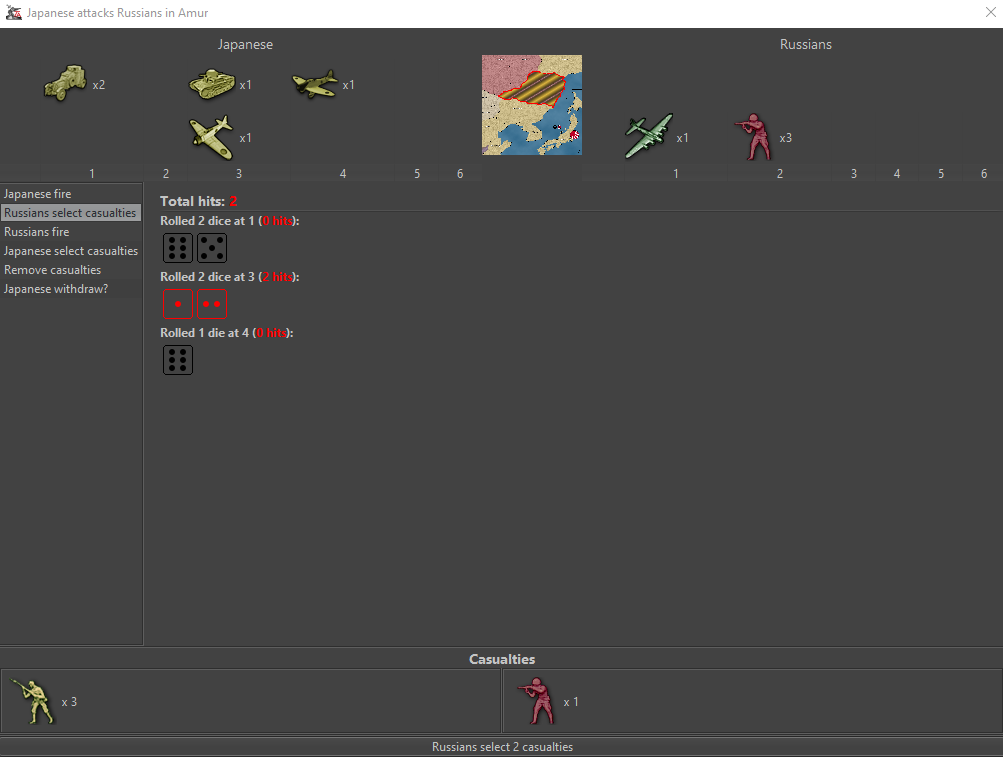Click the black die showing five
This screenshot has width=1003, height=757.
[212, 248]
